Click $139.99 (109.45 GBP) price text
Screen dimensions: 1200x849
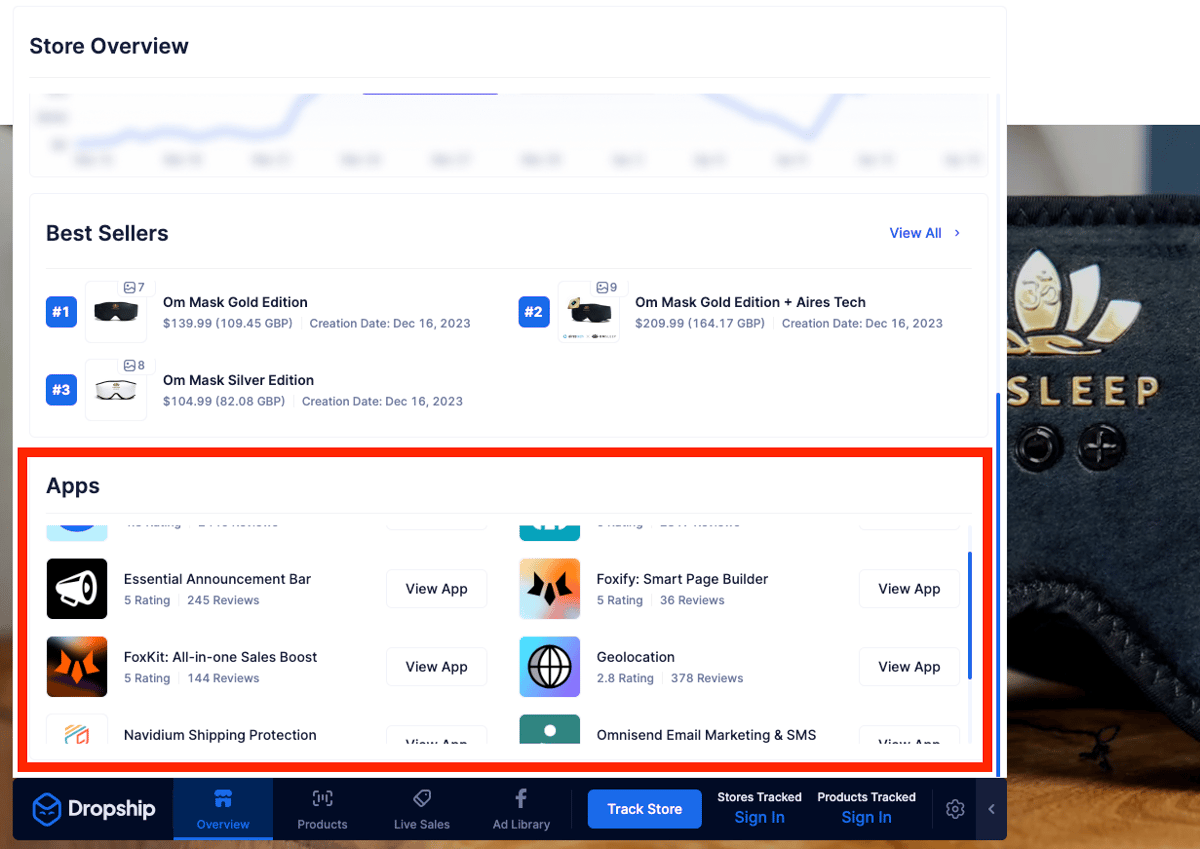[228, 323]
